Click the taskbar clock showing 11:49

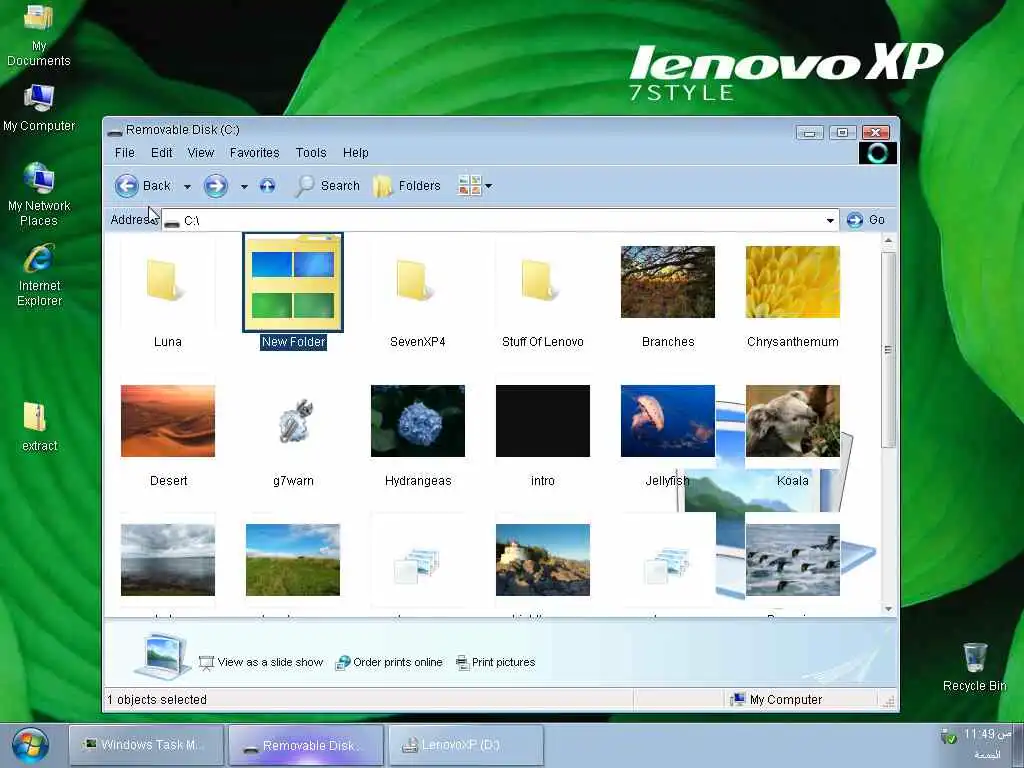pos(987,734)
